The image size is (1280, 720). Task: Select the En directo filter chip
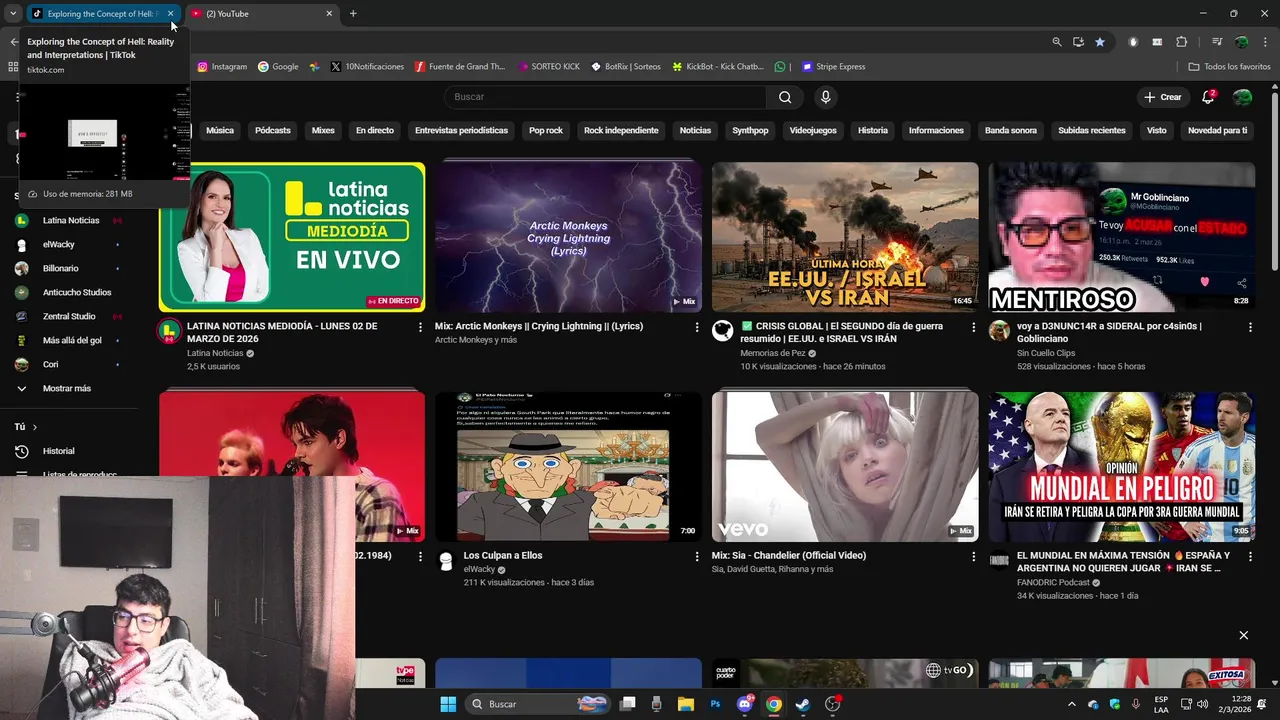point(375,131)
